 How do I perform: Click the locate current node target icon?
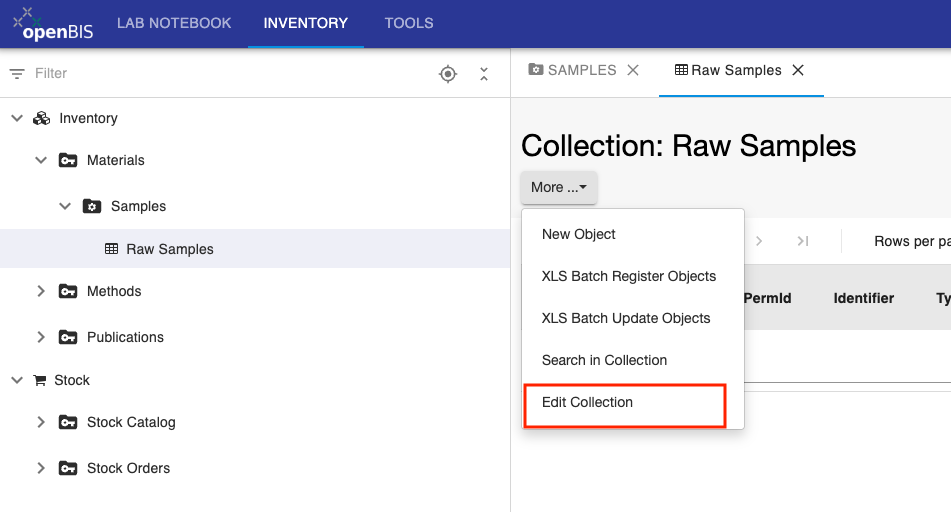click(x=448, y=74)
